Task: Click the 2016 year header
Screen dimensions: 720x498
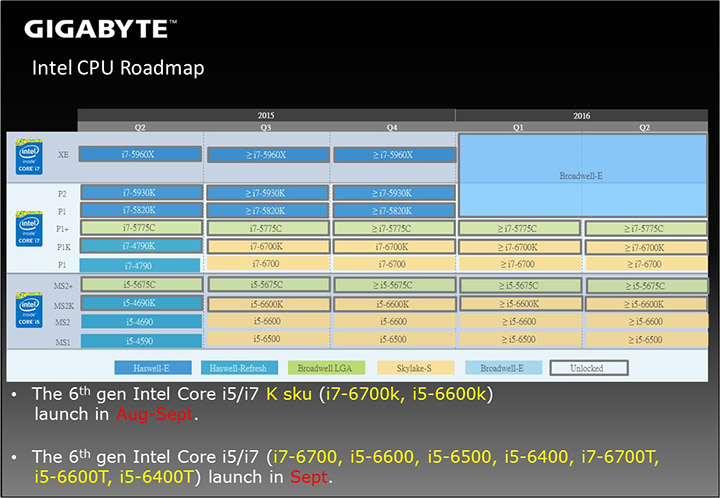Action: click(x=581, y=115)
